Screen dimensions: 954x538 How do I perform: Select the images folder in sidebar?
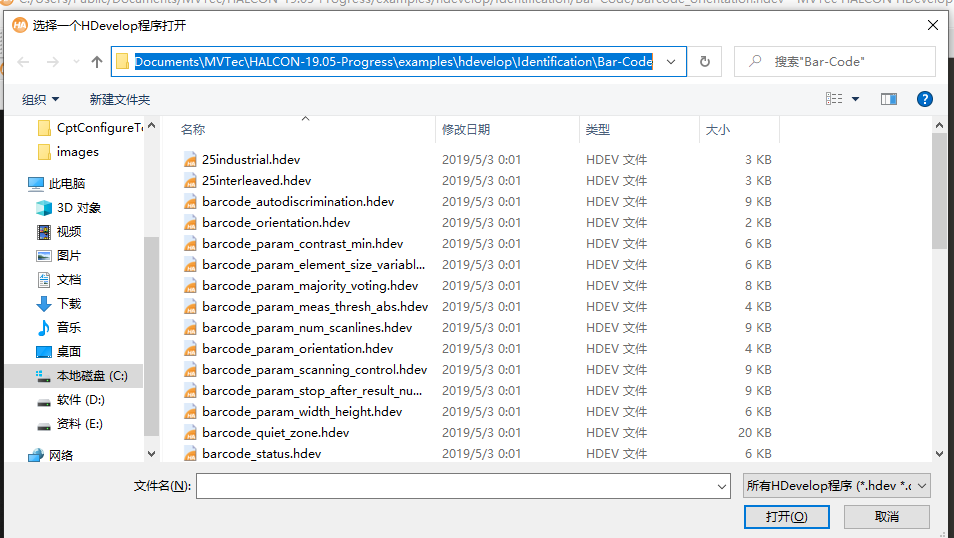(x=68, y=152)
